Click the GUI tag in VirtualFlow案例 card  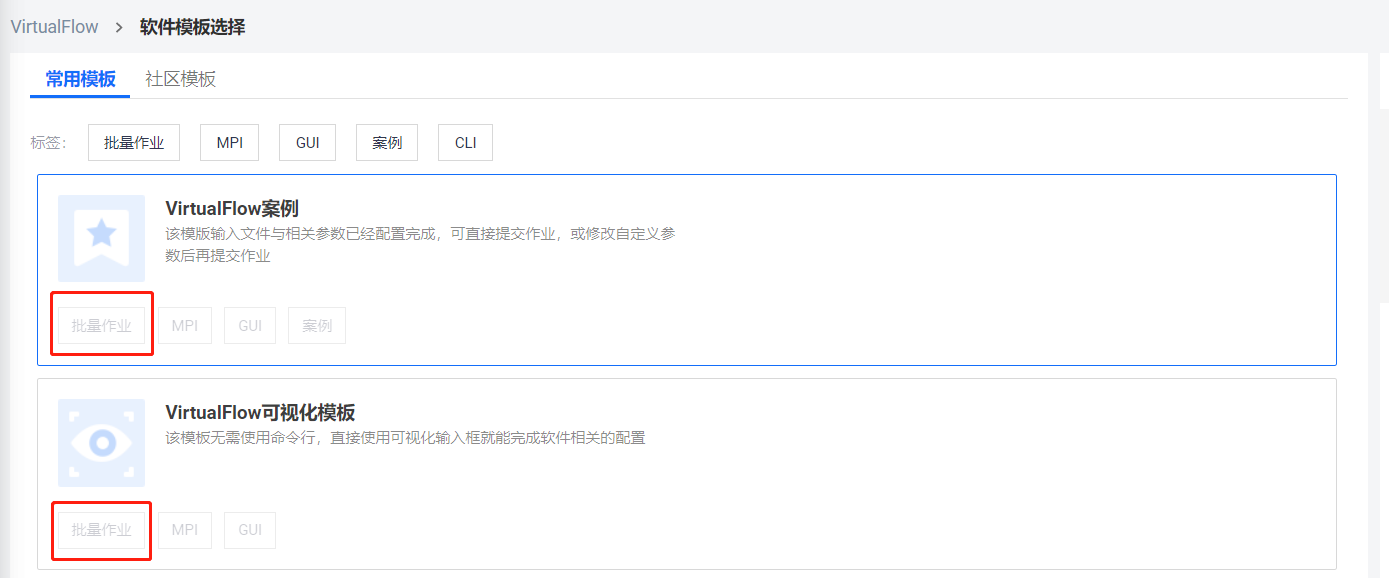[x=250, y=325]
